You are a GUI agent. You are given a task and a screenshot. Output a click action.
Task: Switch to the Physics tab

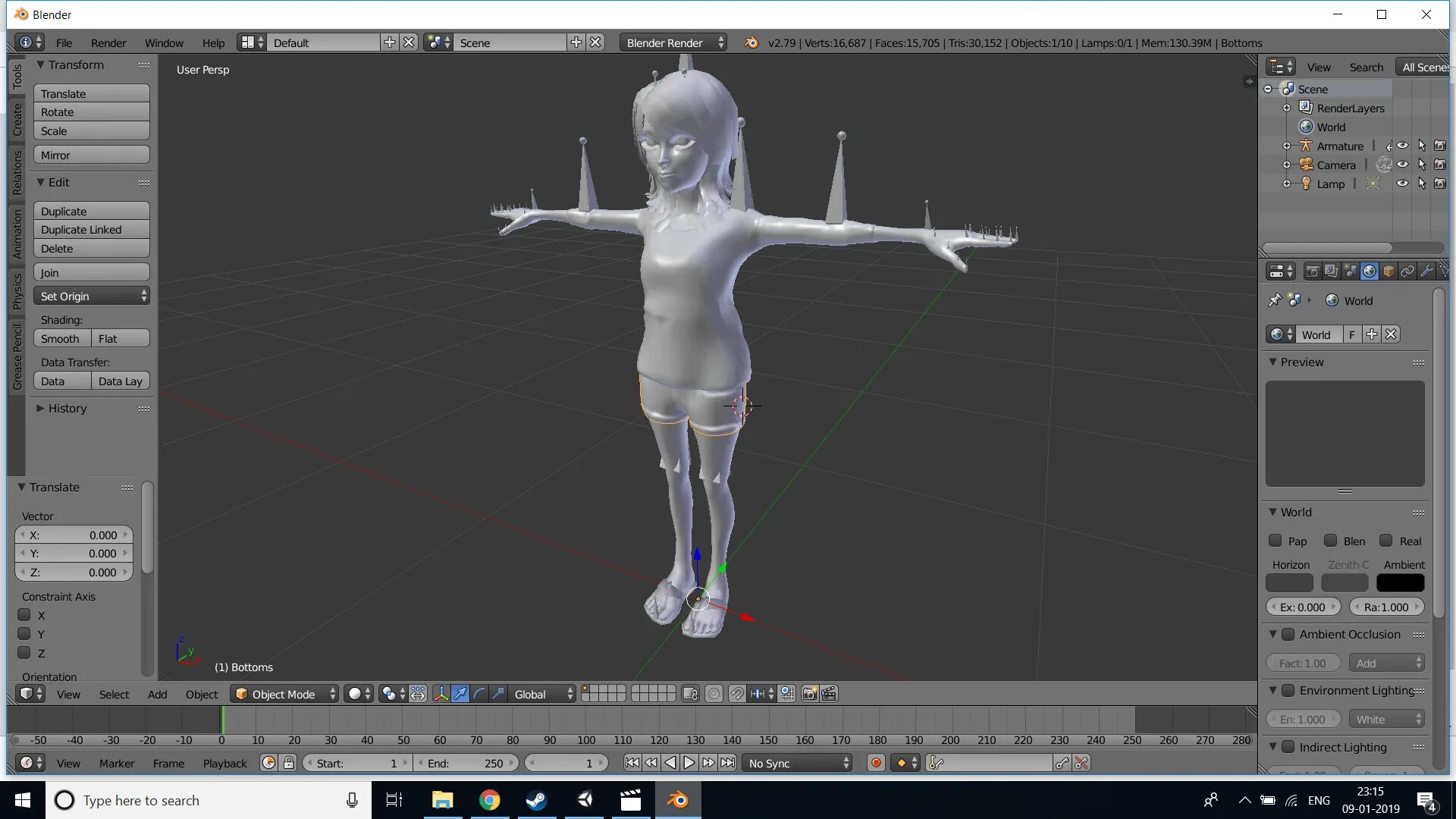[17, 292]
